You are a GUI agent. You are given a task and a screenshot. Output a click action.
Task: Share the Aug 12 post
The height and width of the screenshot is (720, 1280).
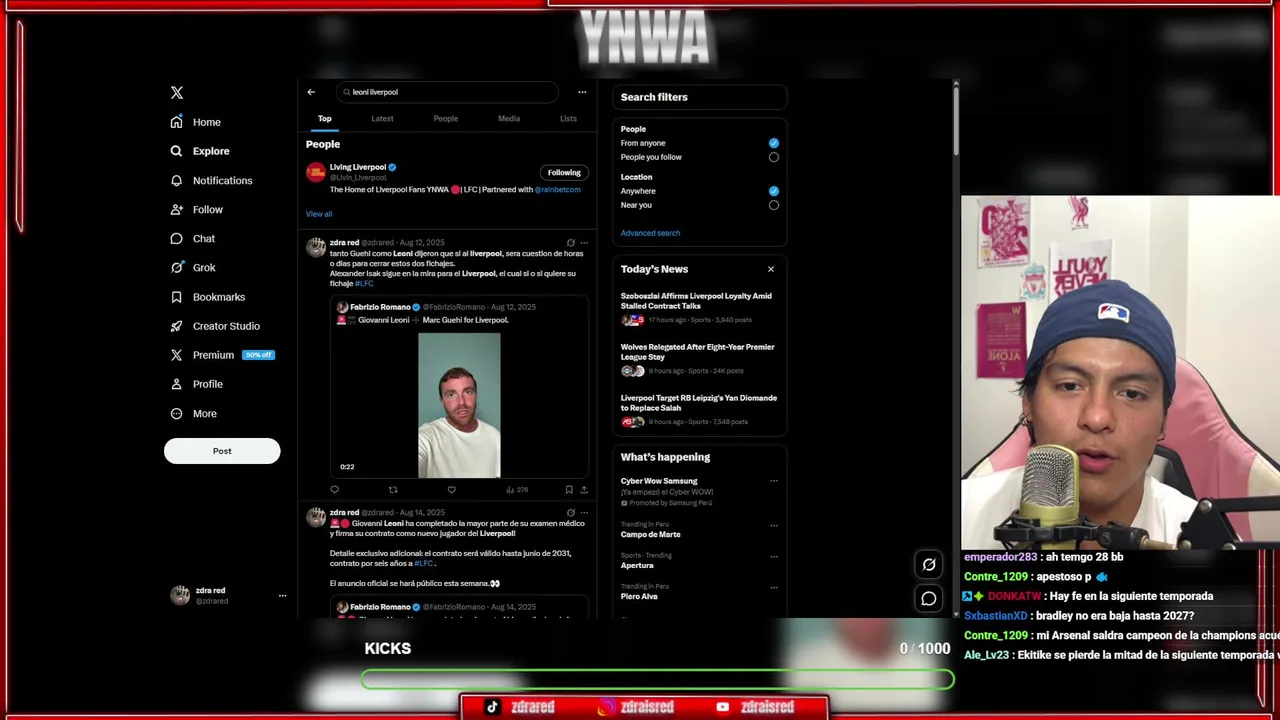pyautogui.click(x=584, y=490)
